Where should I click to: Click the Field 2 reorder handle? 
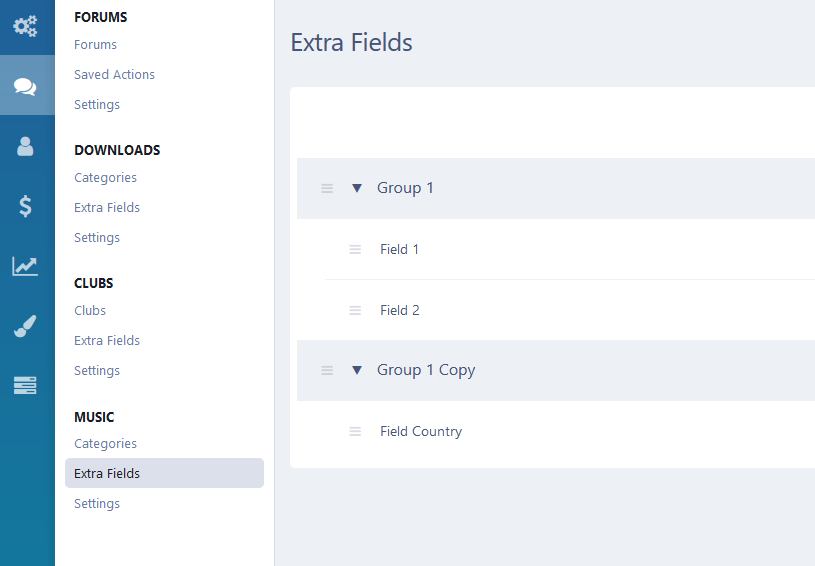(x=355, y=310)
